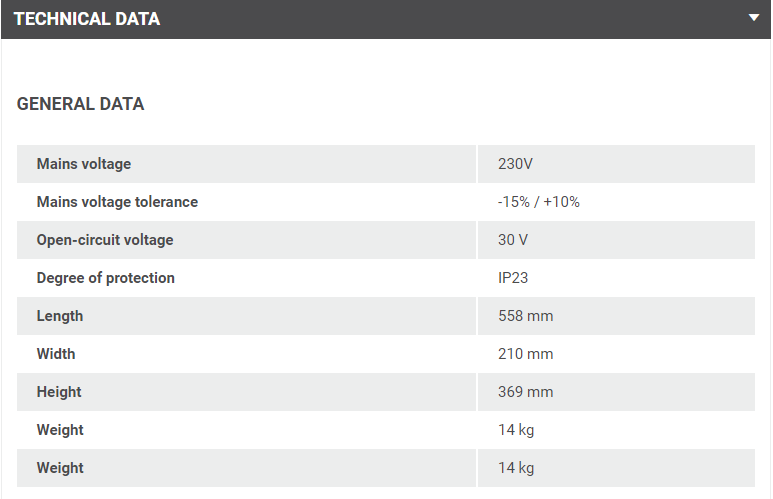Viewport: 773px width, 499px height.
Task: Click the -15% / +10% tolerance value
Action: coord(539,202)
